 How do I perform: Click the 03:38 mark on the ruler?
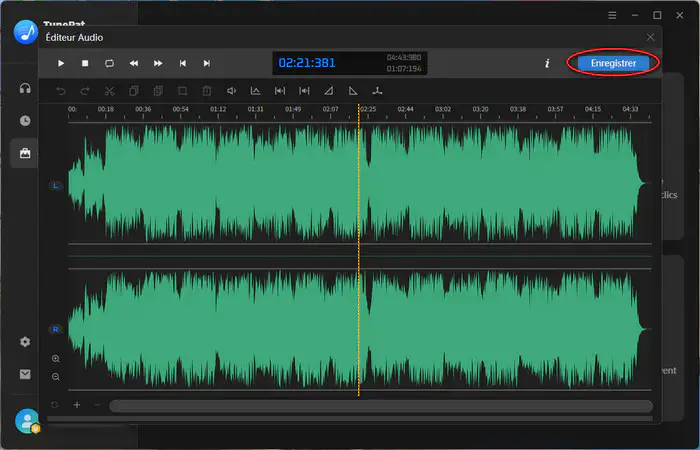click(x=518, y=109)
